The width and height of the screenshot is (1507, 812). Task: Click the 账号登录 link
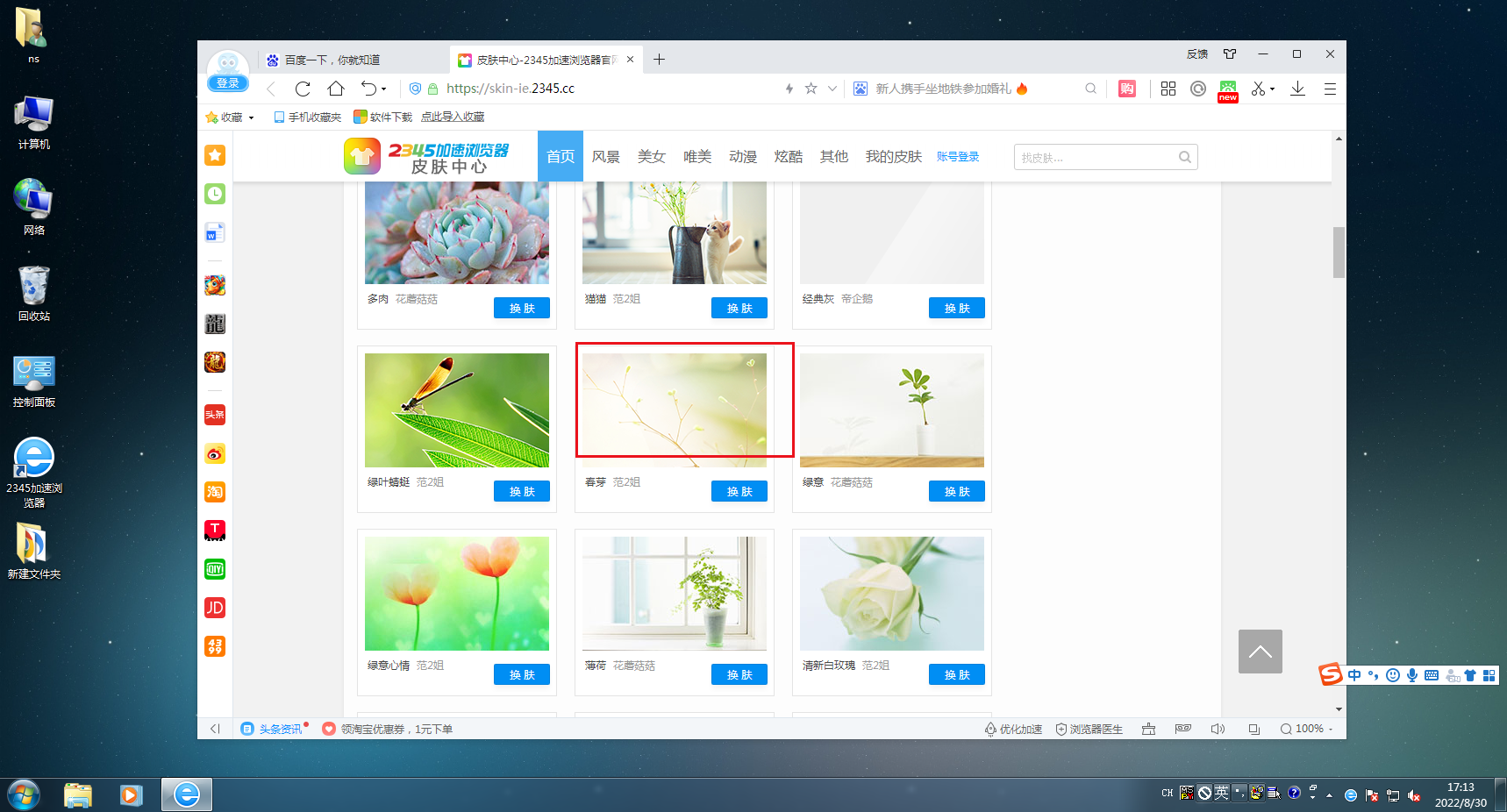coord(958,157)
